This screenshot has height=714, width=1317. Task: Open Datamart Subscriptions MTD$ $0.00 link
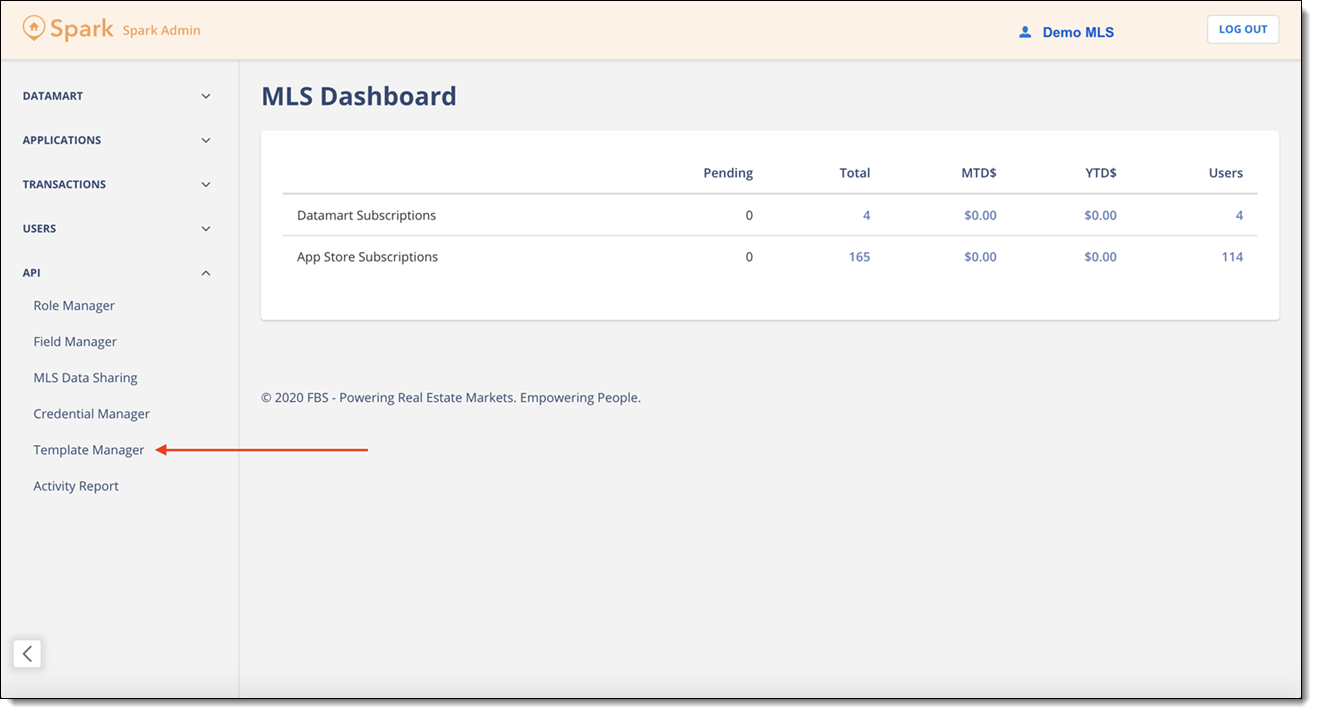pyautogui.click(x=980, y=216)
